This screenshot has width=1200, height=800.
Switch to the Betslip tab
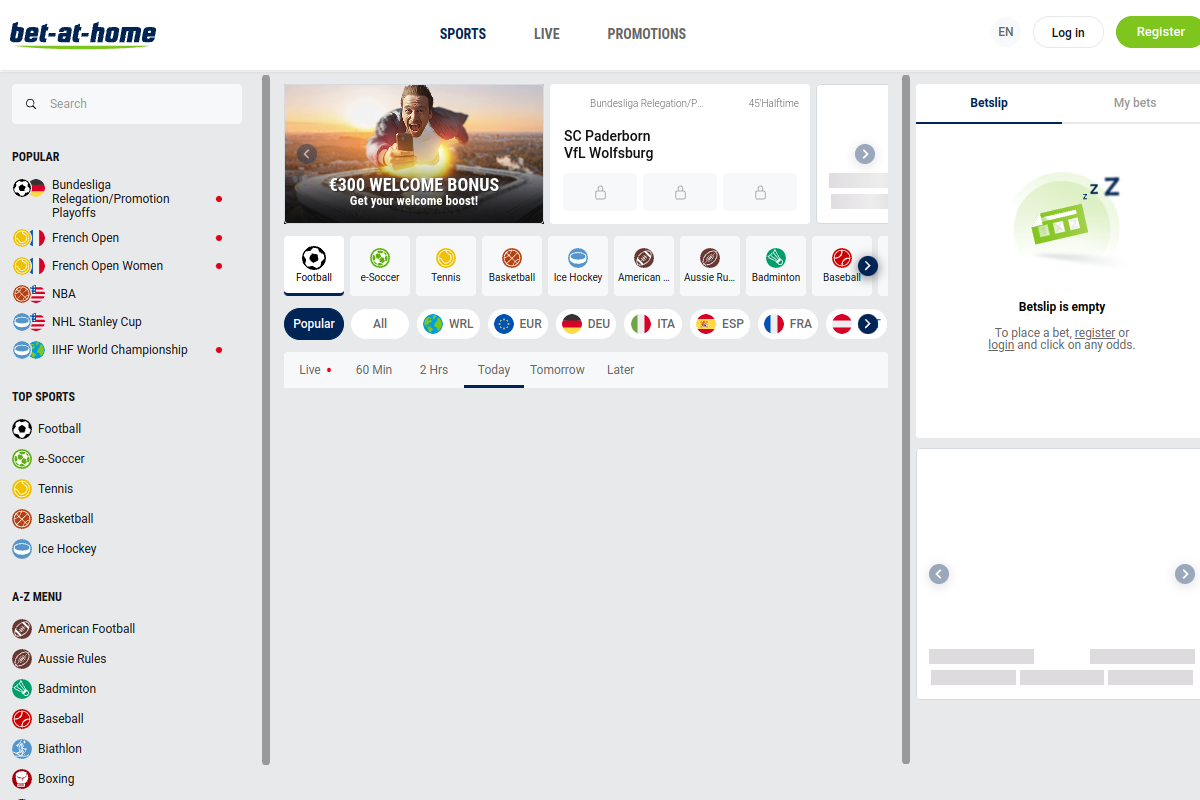(x=989, y=103)
